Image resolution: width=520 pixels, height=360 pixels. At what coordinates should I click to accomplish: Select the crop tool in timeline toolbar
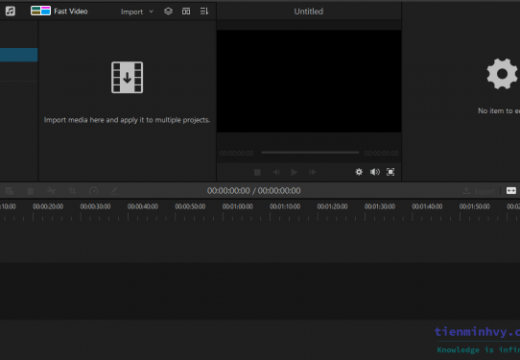point(72,191)
